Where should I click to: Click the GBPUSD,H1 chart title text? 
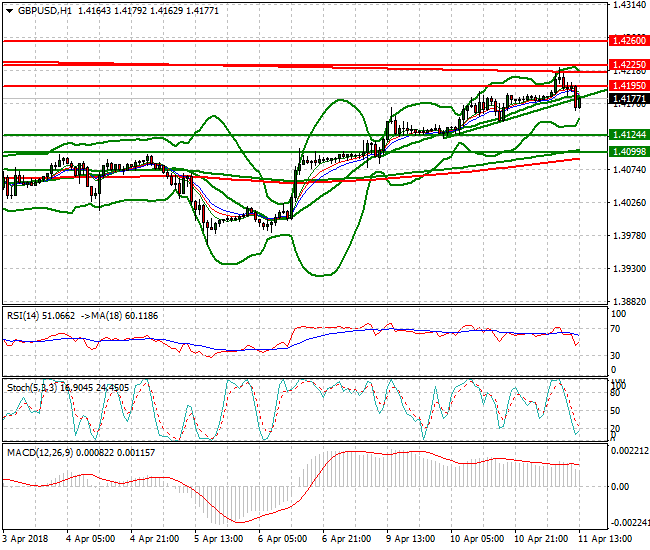(43, 11)
